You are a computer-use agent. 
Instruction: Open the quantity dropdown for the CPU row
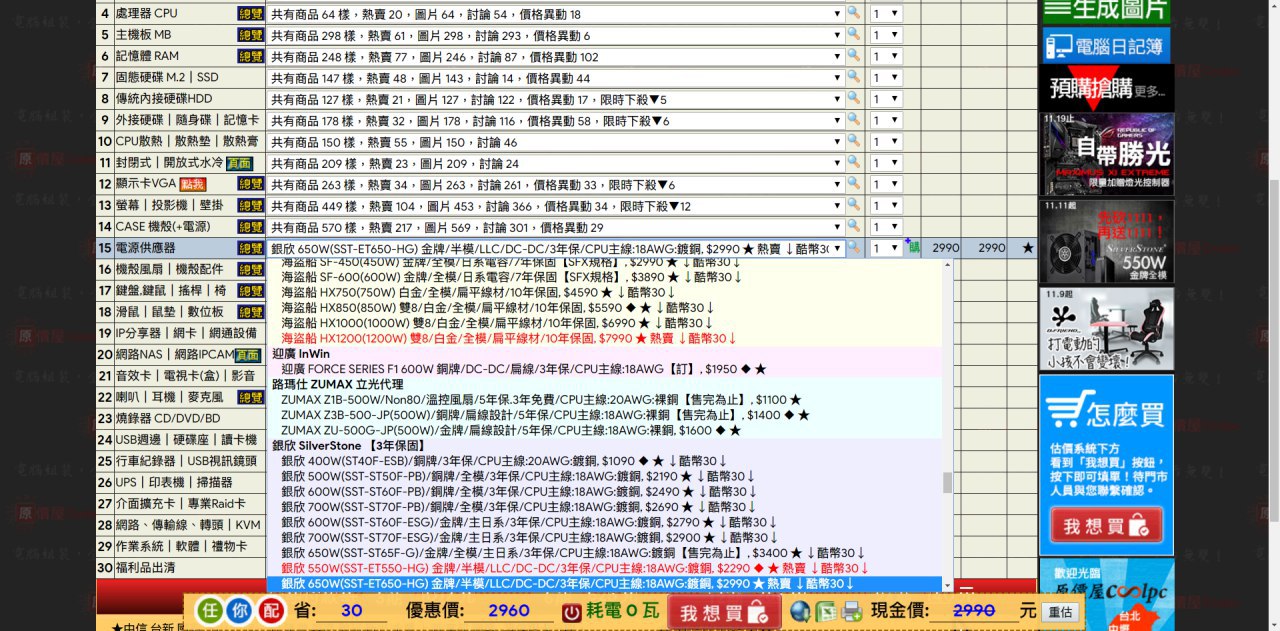(886, 14)
